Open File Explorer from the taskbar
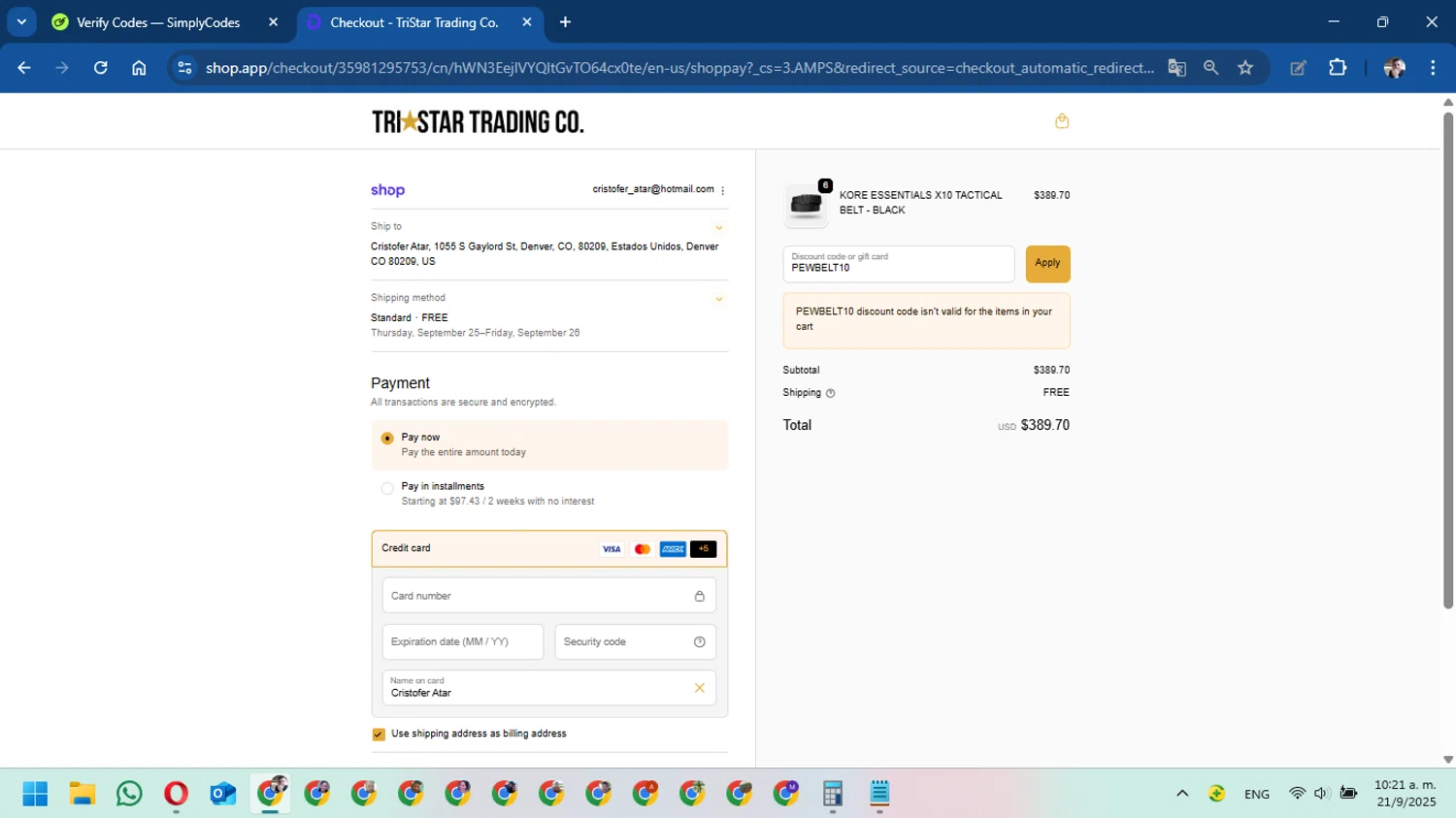The width and height of the screenshot is (1456, 818). pyautogui.click(x=83, y=794)
